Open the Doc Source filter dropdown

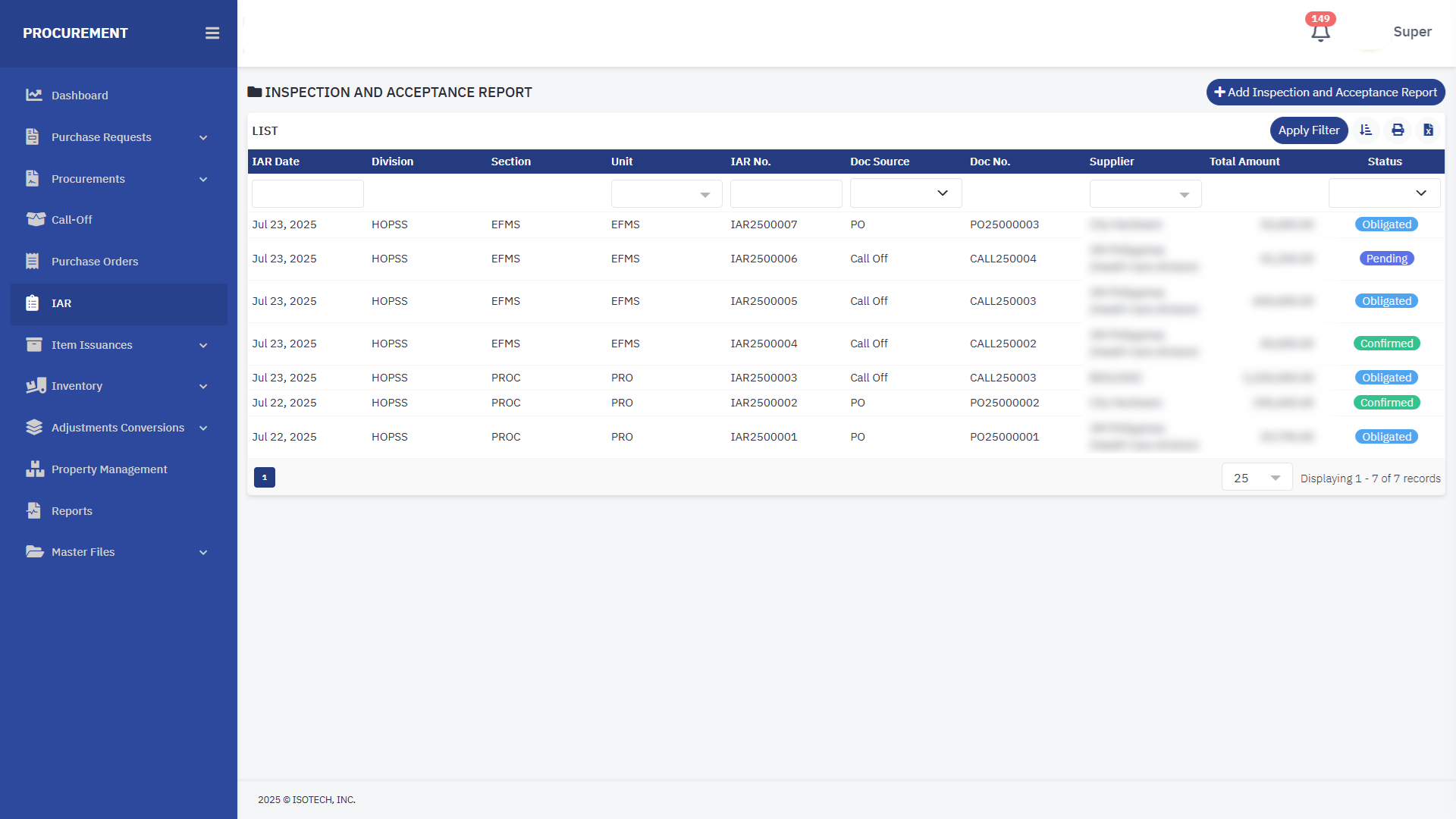[x=905, y=193]
